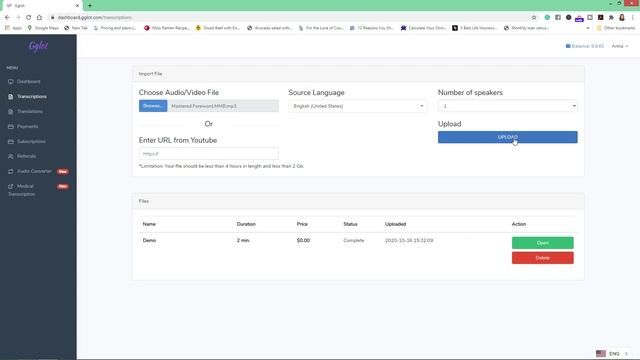The height and width of the screenshot is (360, 640).
Task: Click the browser back arrow
Action: click(7, 18)
